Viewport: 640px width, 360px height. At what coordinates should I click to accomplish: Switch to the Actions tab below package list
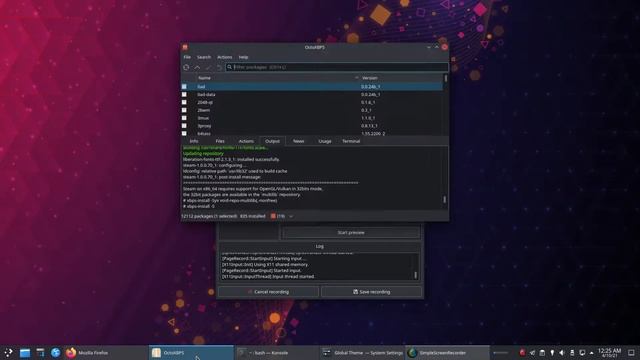[246, 141]
